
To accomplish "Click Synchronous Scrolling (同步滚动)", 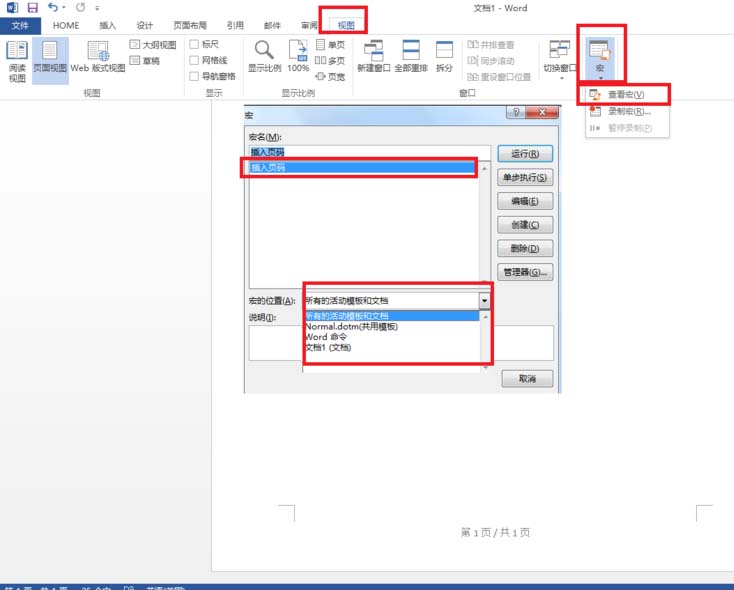I will [491, 60].
